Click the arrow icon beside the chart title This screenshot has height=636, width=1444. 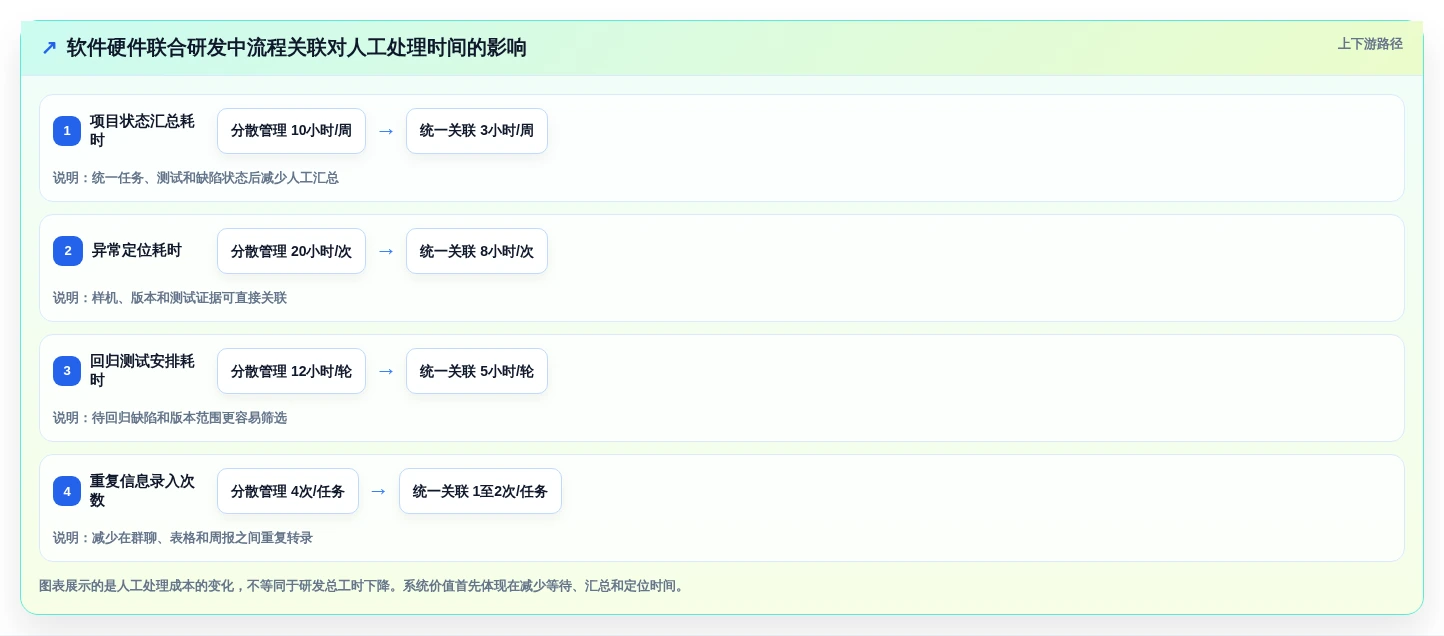tap(49, 48)
